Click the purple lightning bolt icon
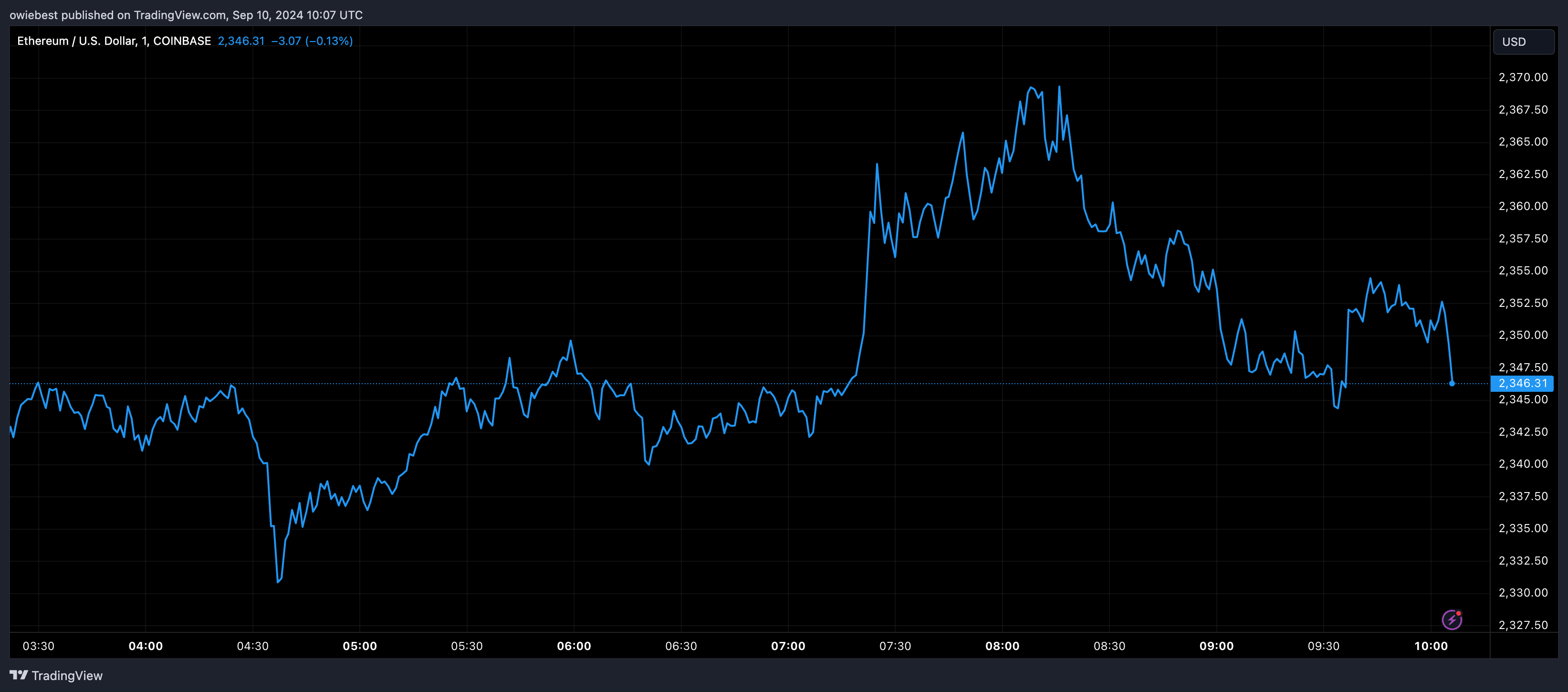The height and width of the screenshot is (692, 1568). point(1452,619)
